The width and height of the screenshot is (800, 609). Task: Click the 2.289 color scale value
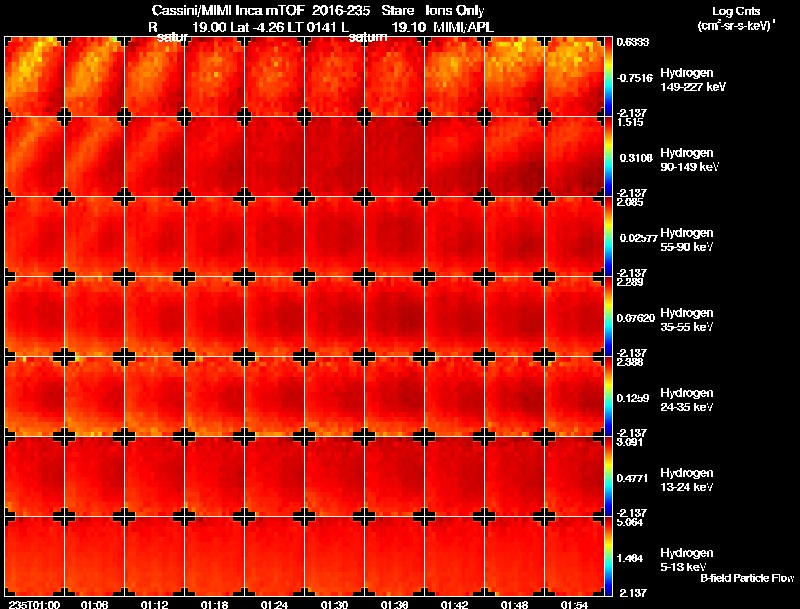click(x=630, y=282)
